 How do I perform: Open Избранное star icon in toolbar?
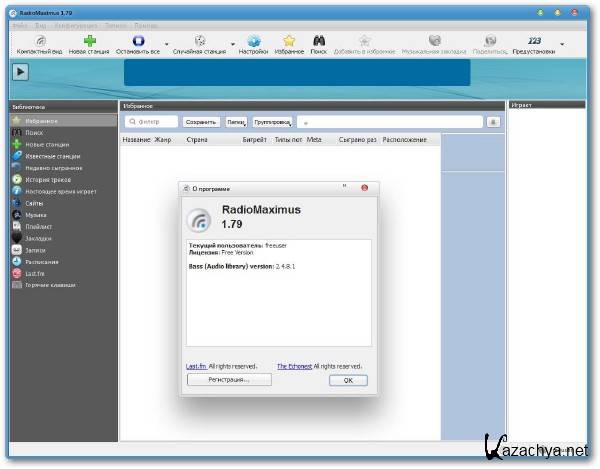point(289,42)
